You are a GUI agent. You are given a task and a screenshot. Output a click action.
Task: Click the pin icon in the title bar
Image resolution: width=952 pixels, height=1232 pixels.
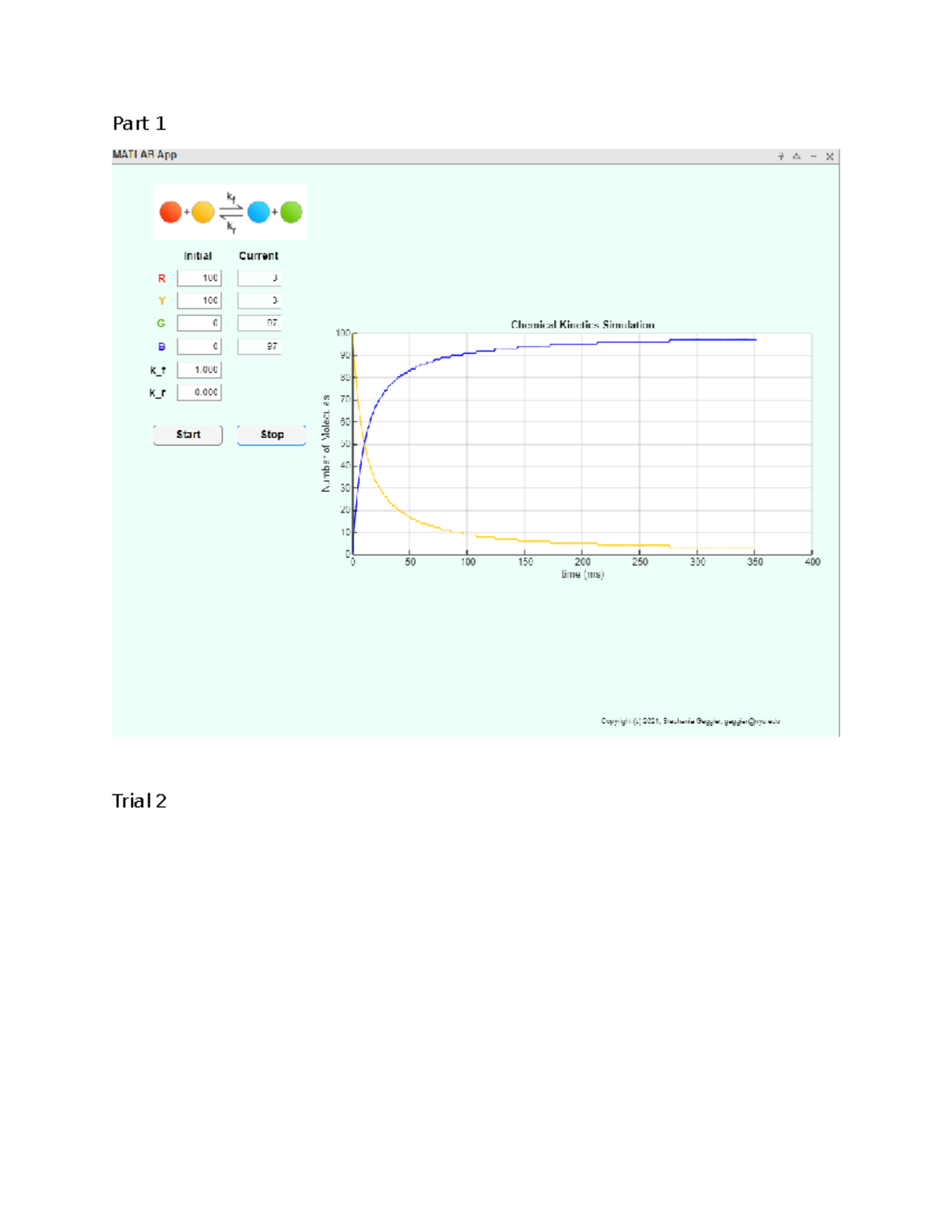(x=781, y=156)
